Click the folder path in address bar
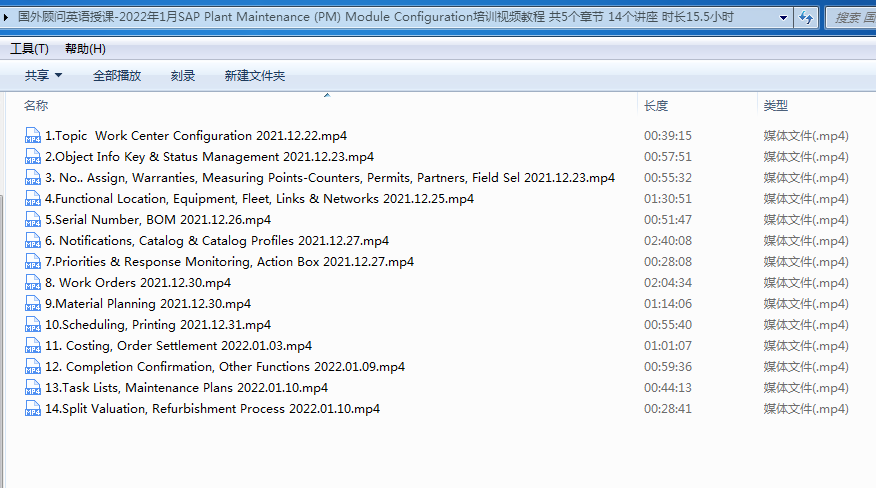876x488 pixels. (375, 17)
